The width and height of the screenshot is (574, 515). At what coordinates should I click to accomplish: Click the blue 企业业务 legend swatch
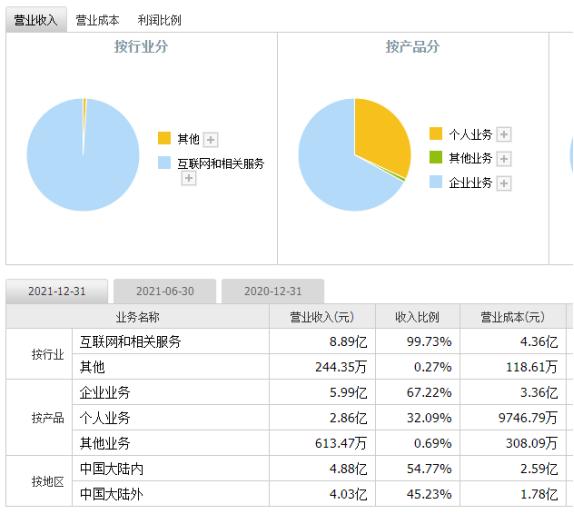click(436, 182)
